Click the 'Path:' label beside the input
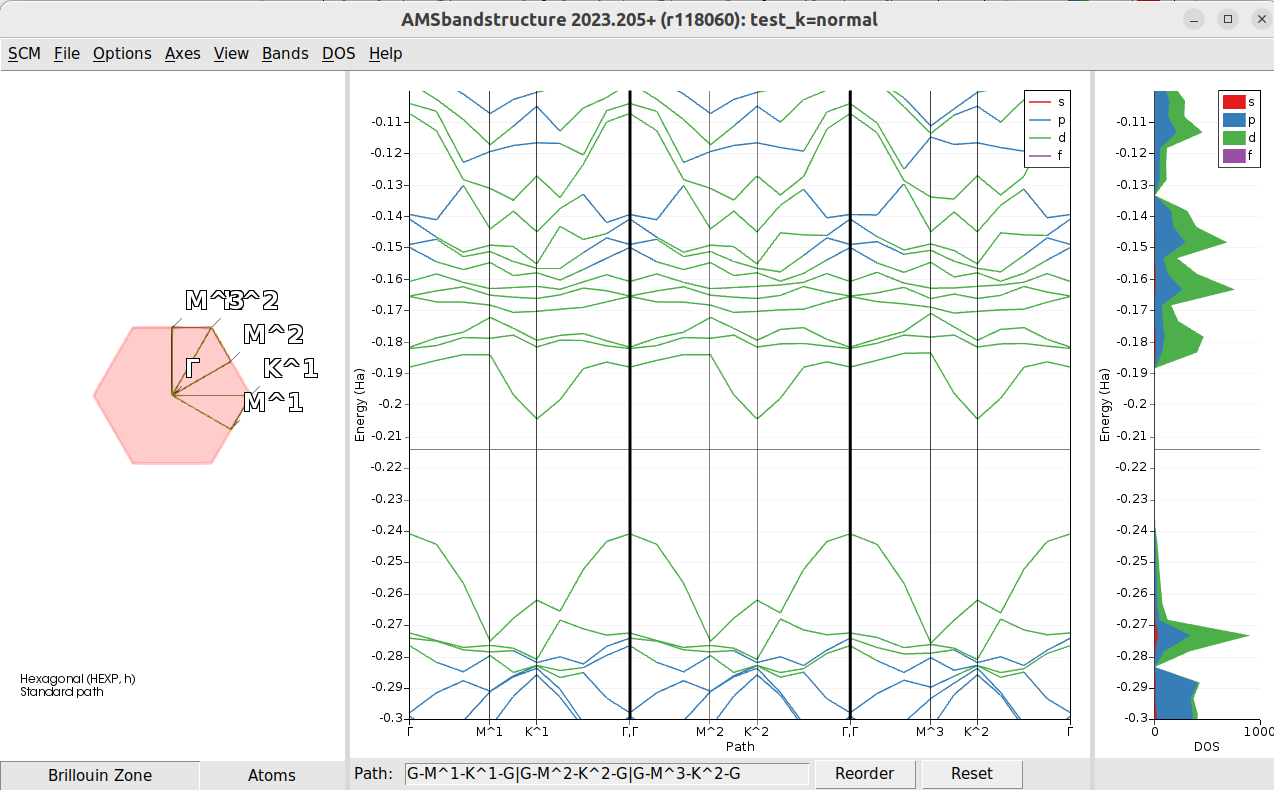1274x790 pixels. (x=372, y=773)
